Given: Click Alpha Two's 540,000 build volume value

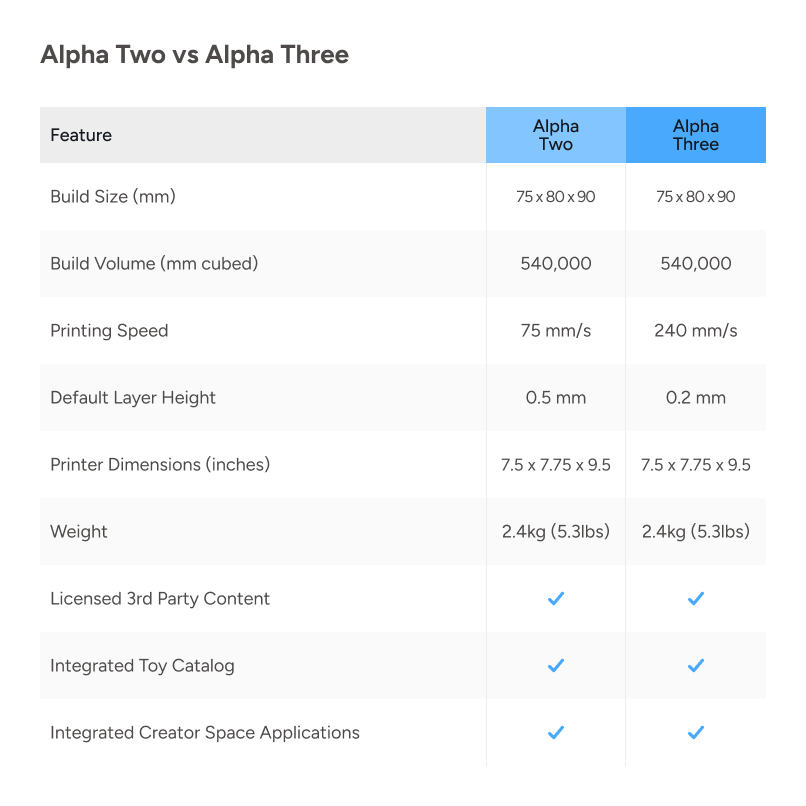Looking at the screenshot, I should point(556,263).
